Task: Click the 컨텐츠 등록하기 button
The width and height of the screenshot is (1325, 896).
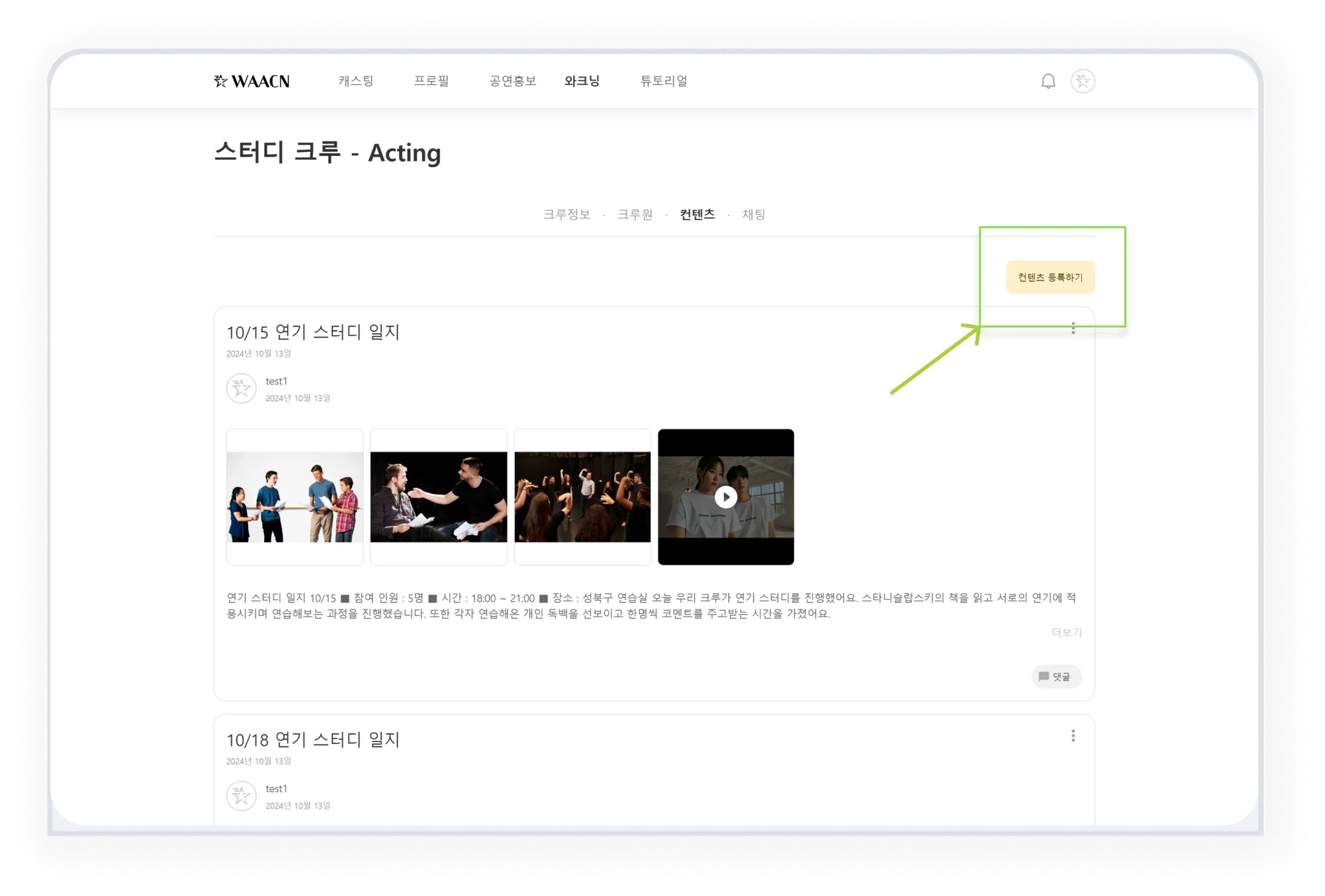Action: coord(1049,278)
